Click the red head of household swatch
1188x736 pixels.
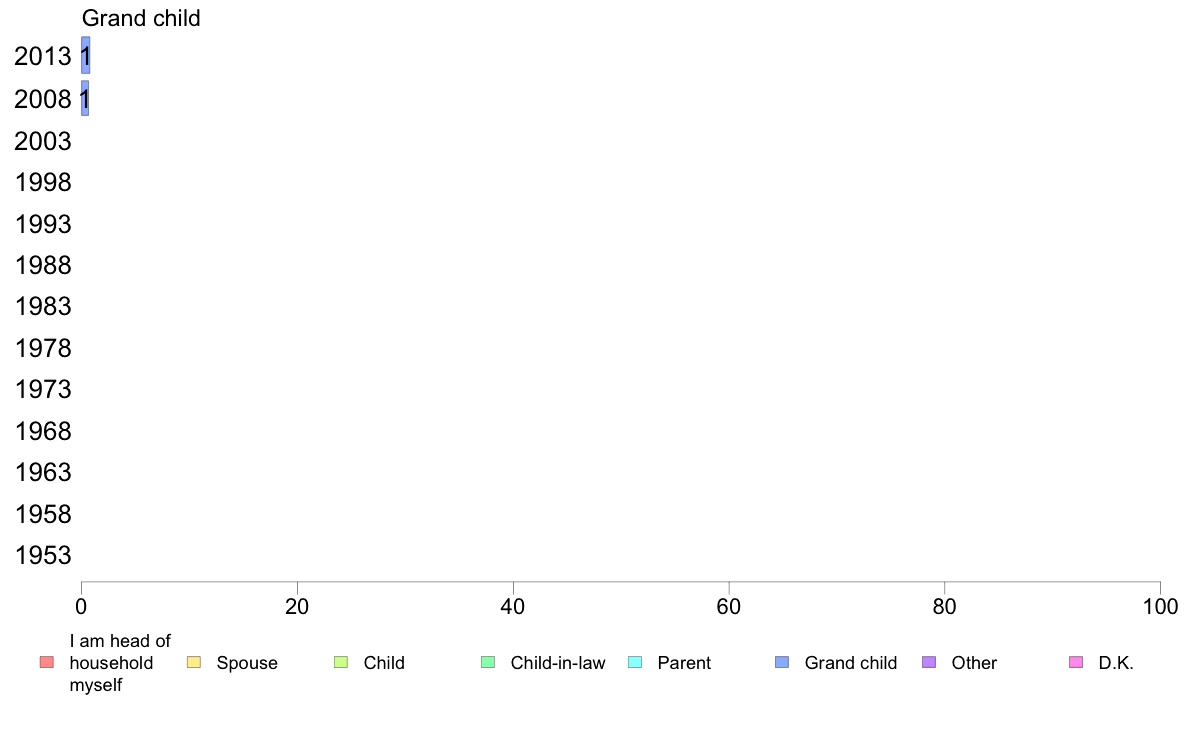point(47,662)
